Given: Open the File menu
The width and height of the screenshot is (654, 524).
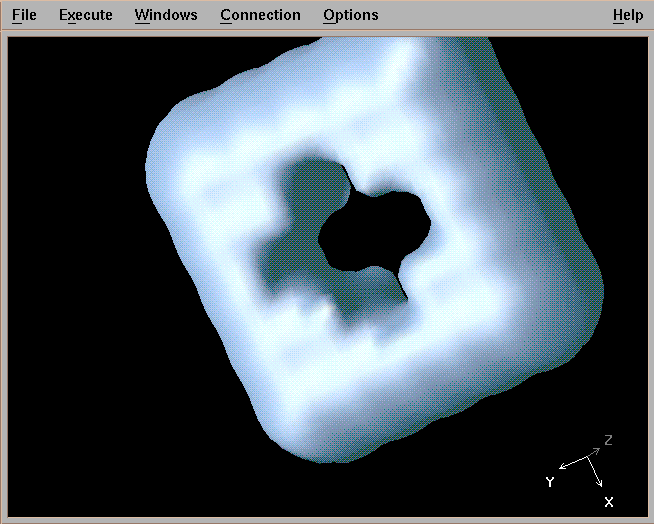Looking at the screenshot, I should pos(24,15).
